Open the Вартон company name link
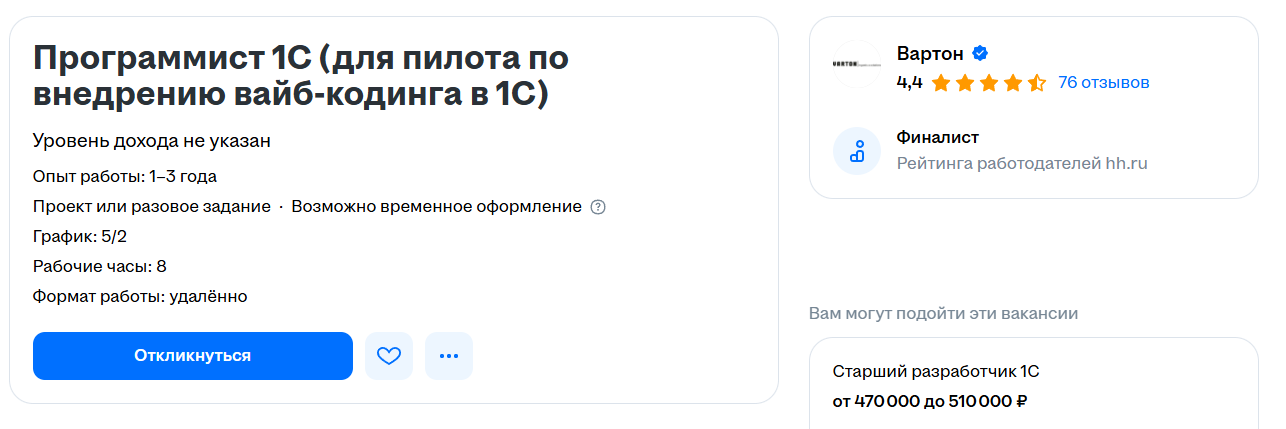The height and width of the screenshot is (429, 1286). click(x=930, y=54)
